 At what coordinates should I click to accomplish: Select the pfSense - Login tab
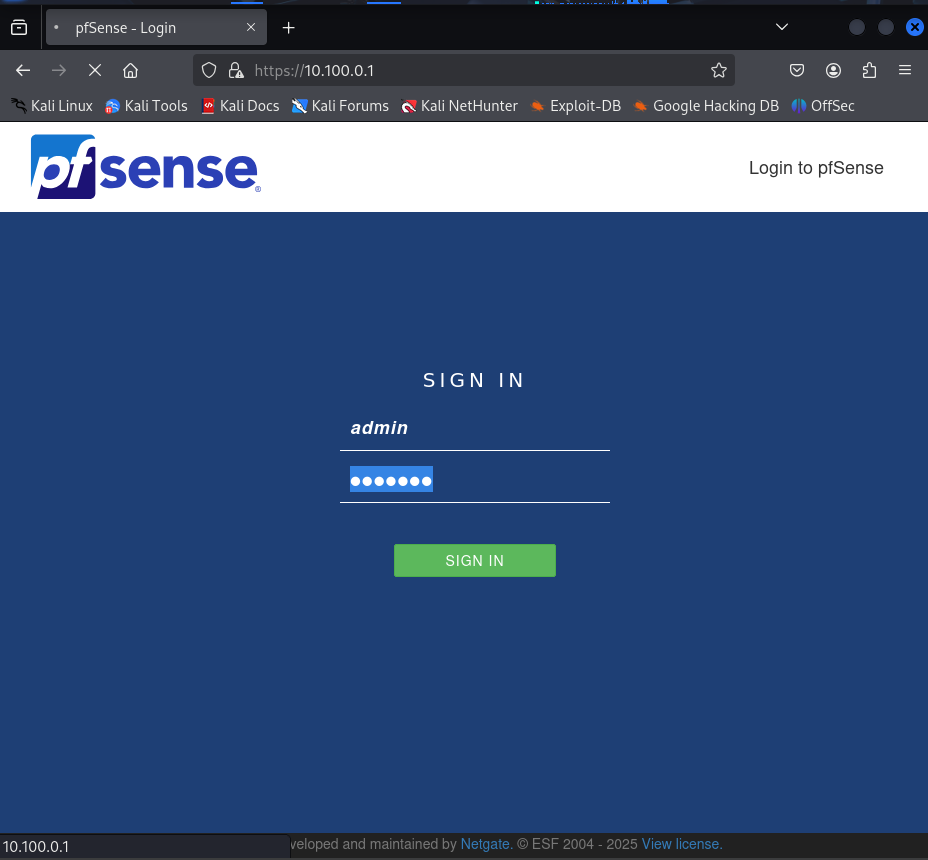tap(156, 27)
